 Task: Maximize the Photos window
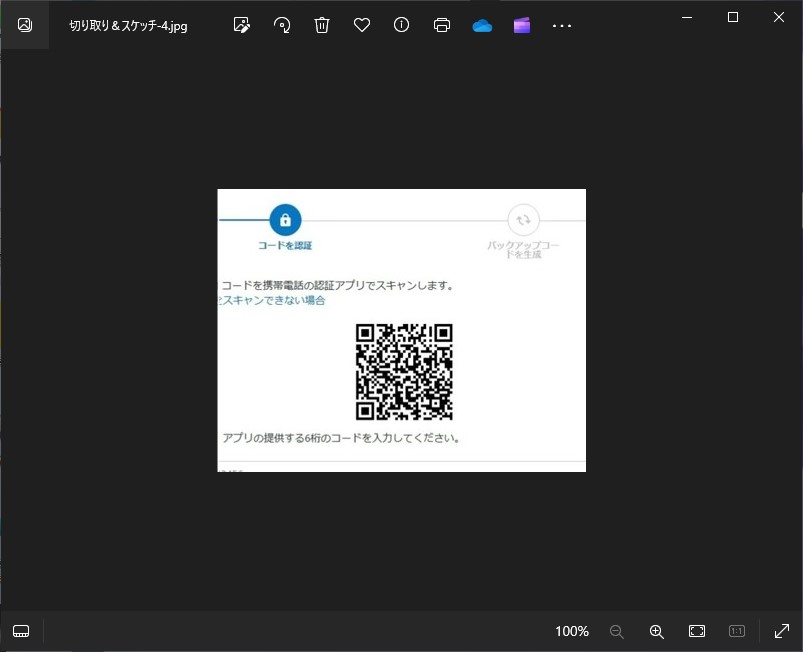(x=733, y=17)
